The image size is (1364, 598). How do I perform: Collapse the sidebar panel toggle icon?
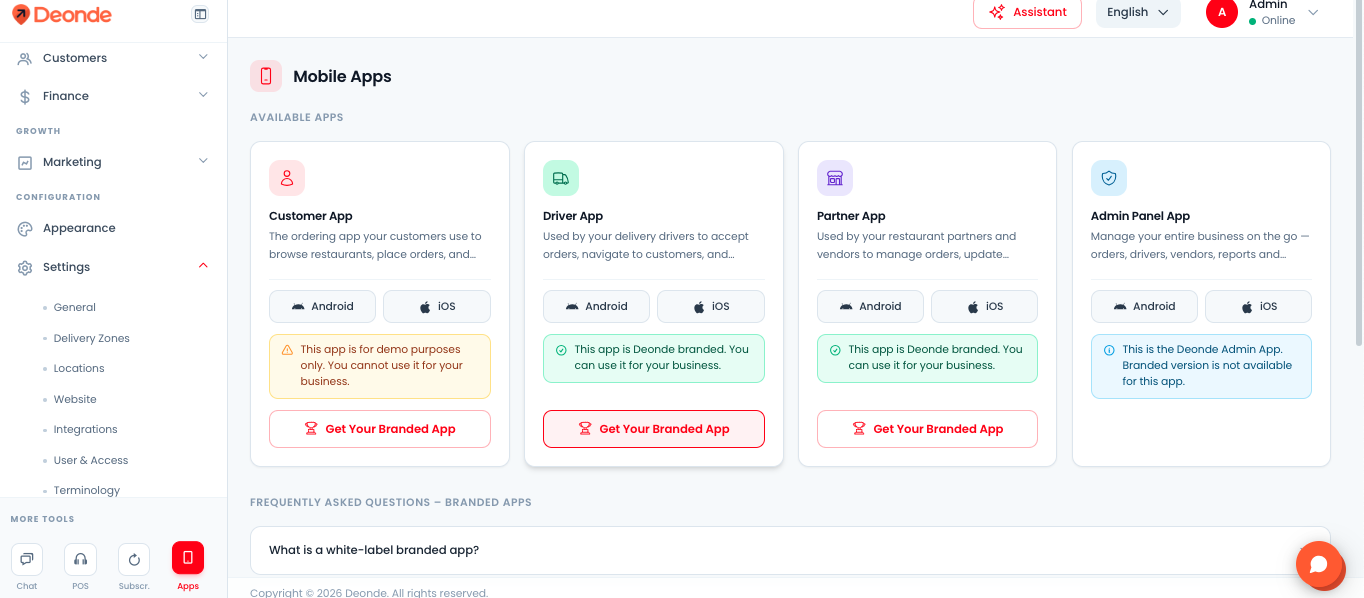(x=200, y=14)
